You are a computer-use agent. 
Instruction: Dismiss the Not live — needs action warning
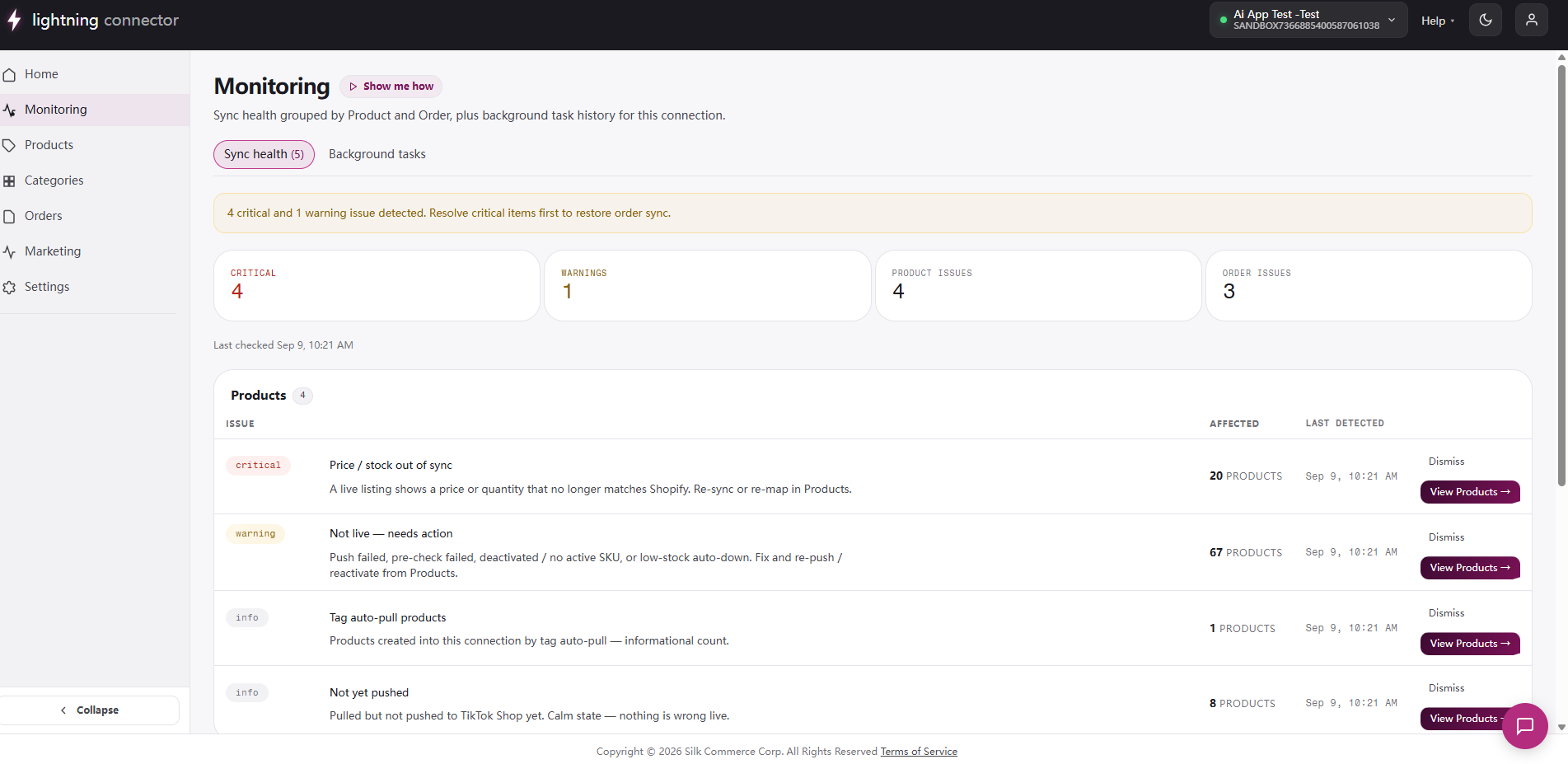tap(1446, 537)
